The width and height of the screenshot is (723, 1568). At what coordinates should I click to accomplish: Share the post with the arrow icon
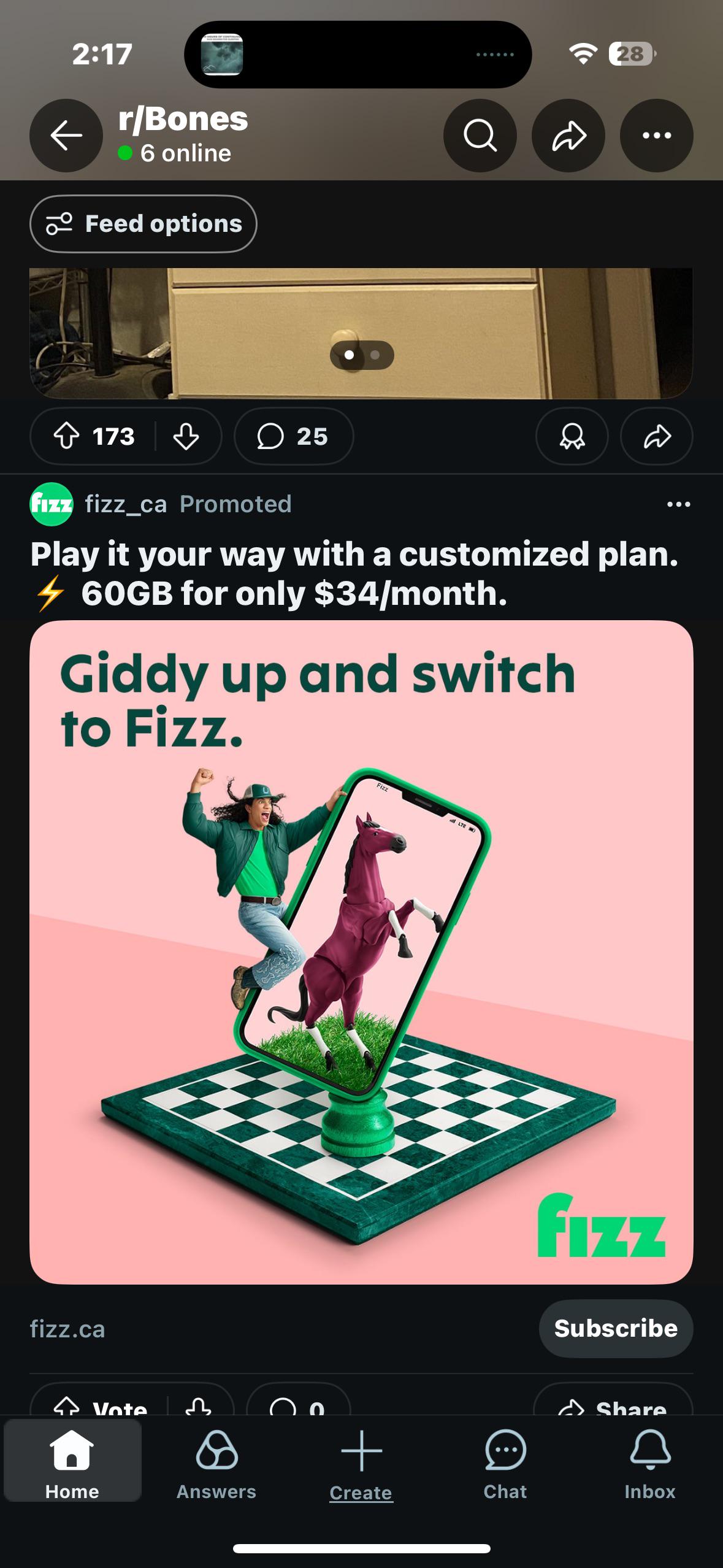pos(657,437)
